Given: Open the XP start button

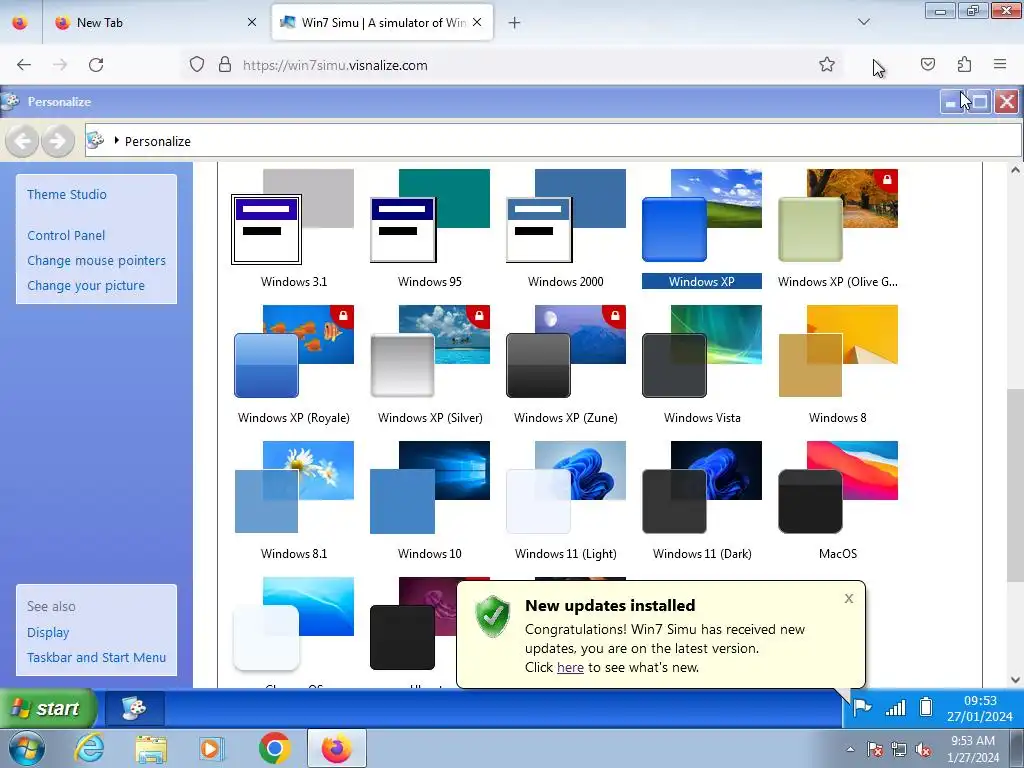Looking at the screenshot, I should pos(48,709).
